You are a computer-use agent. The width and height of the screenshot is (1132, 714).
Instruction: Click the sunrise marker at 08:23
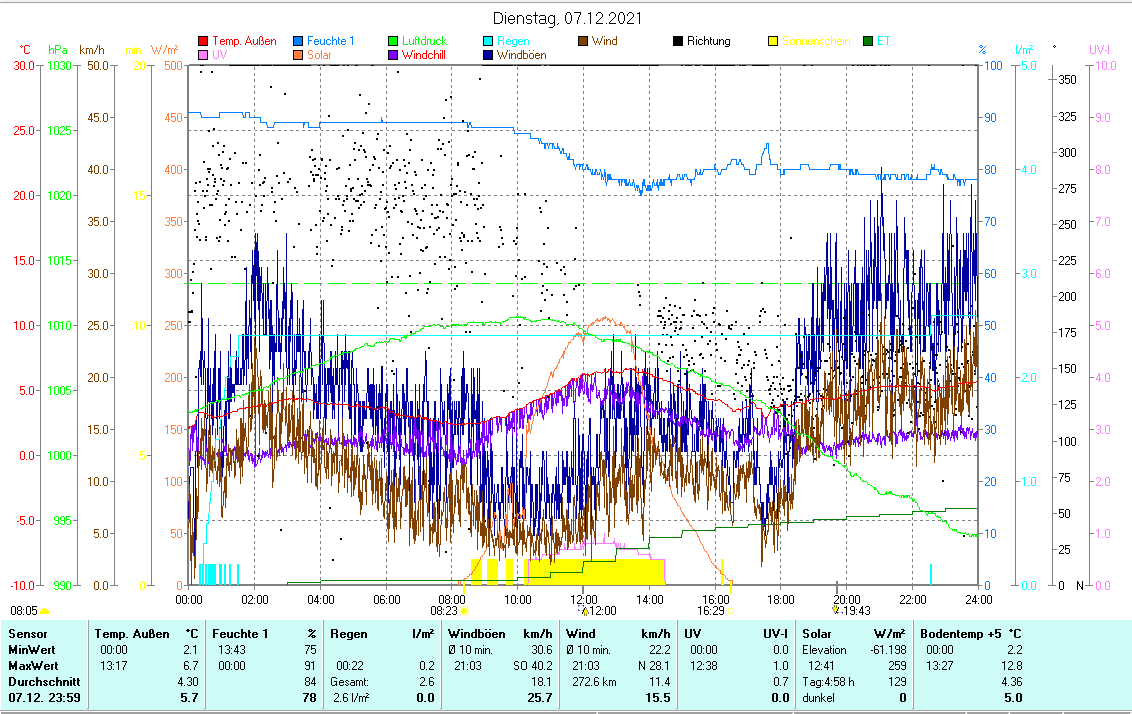pyautogui.click(x=464, y=610)
